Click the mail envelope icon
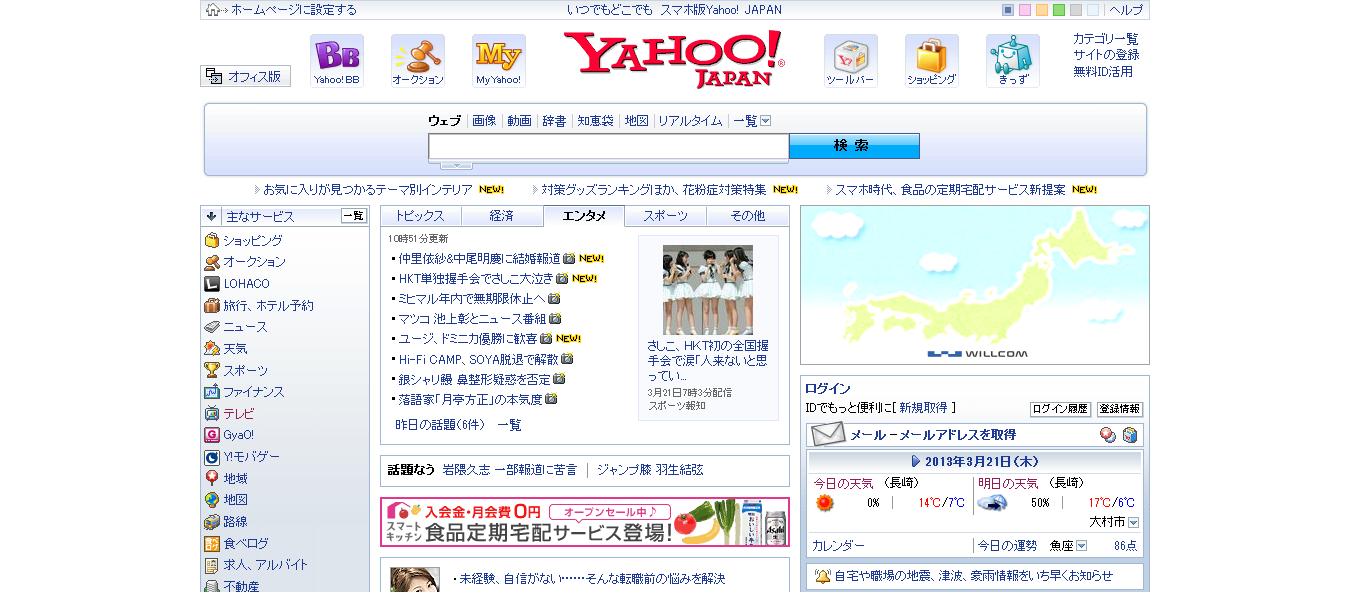This screenshot has width=1349, height=592. pos(828,435)
